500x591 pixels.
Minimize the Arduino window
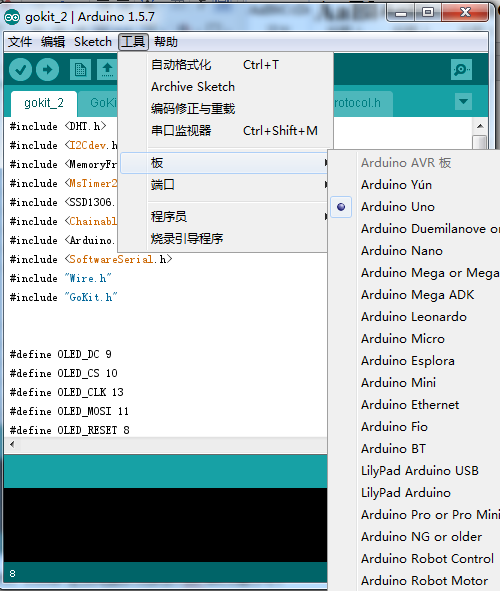(x=401, y=13)
